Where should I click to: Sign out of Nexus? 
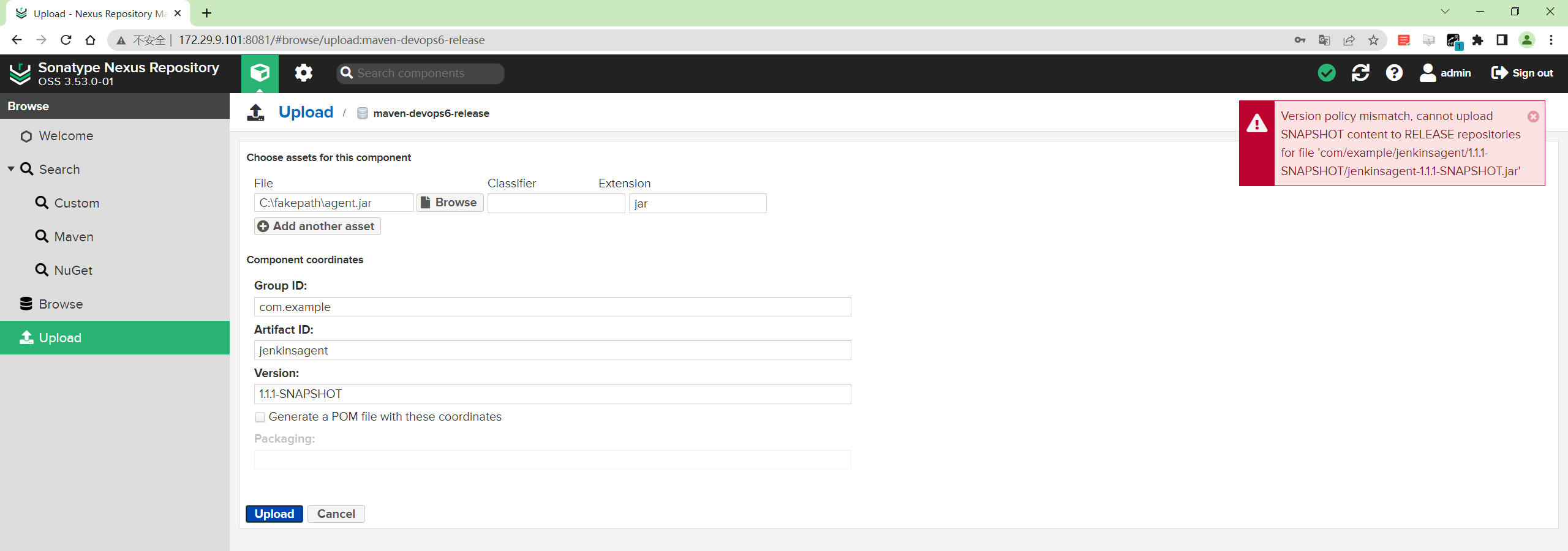[1522, 73]
